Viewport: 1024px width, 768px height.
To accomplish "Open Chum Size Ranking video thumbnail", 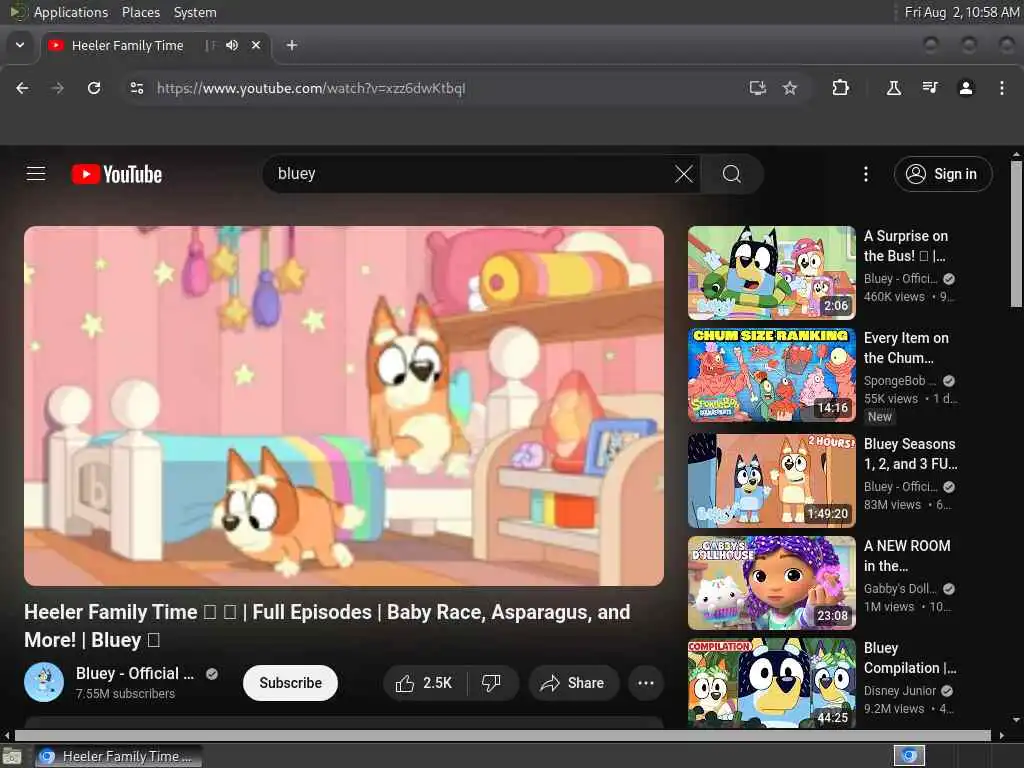I will [771, 375].
